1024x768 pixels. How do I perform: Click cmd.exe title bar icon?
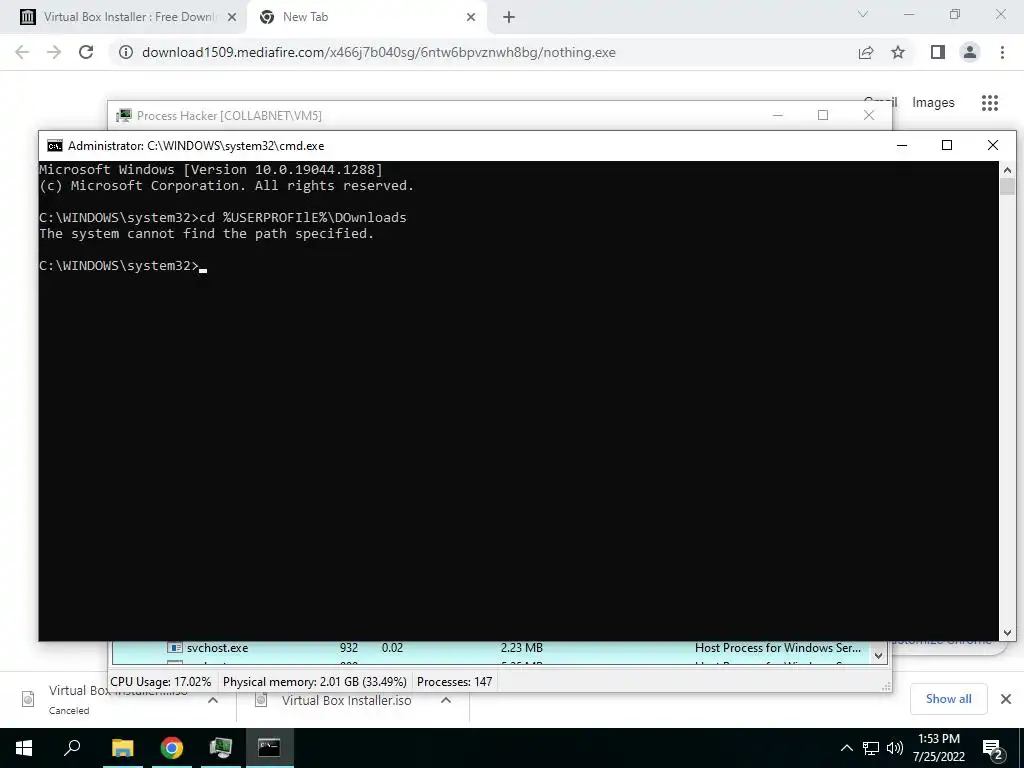(x=55, y=146)
